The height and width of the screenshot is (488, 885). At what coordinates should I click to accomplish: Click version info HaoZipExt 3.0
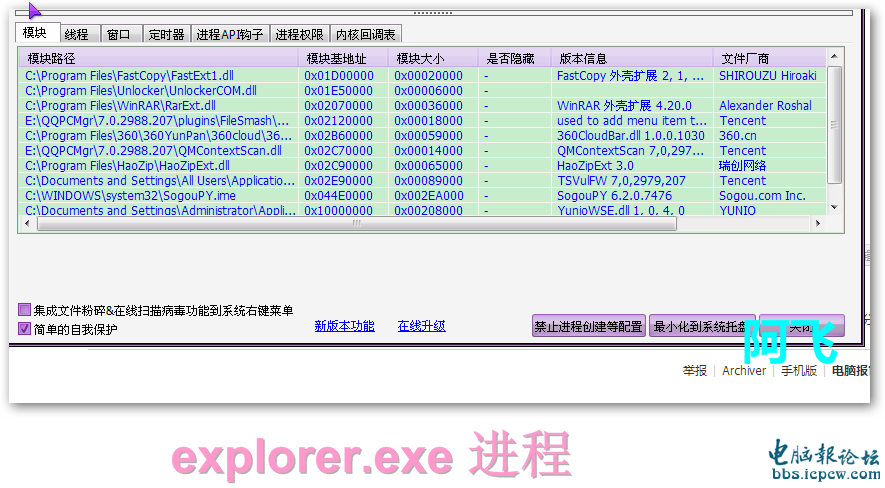[x=595, y=166]
